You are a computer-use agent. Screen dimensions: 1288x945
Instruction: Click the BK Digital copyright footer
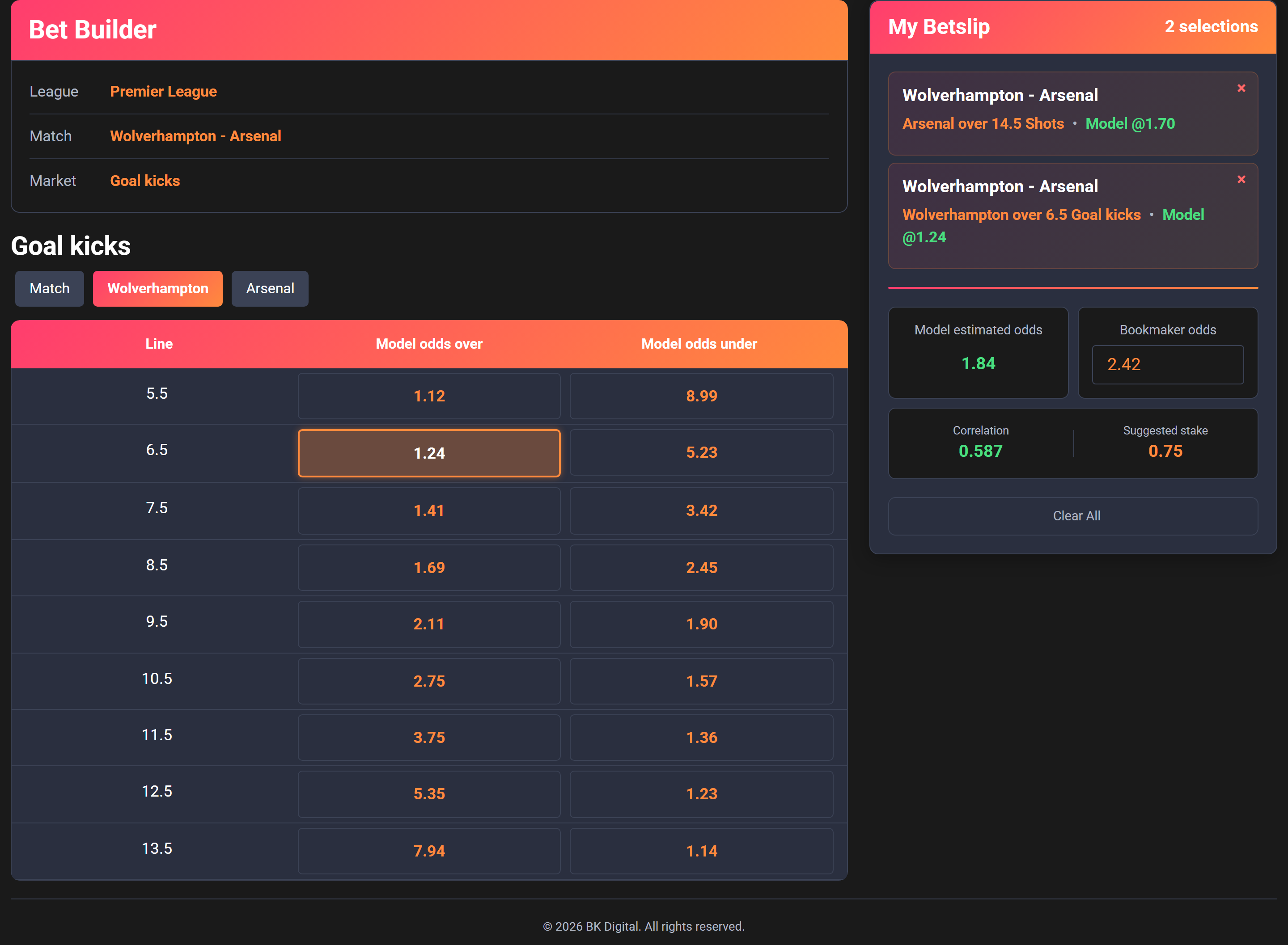[644, 927]
